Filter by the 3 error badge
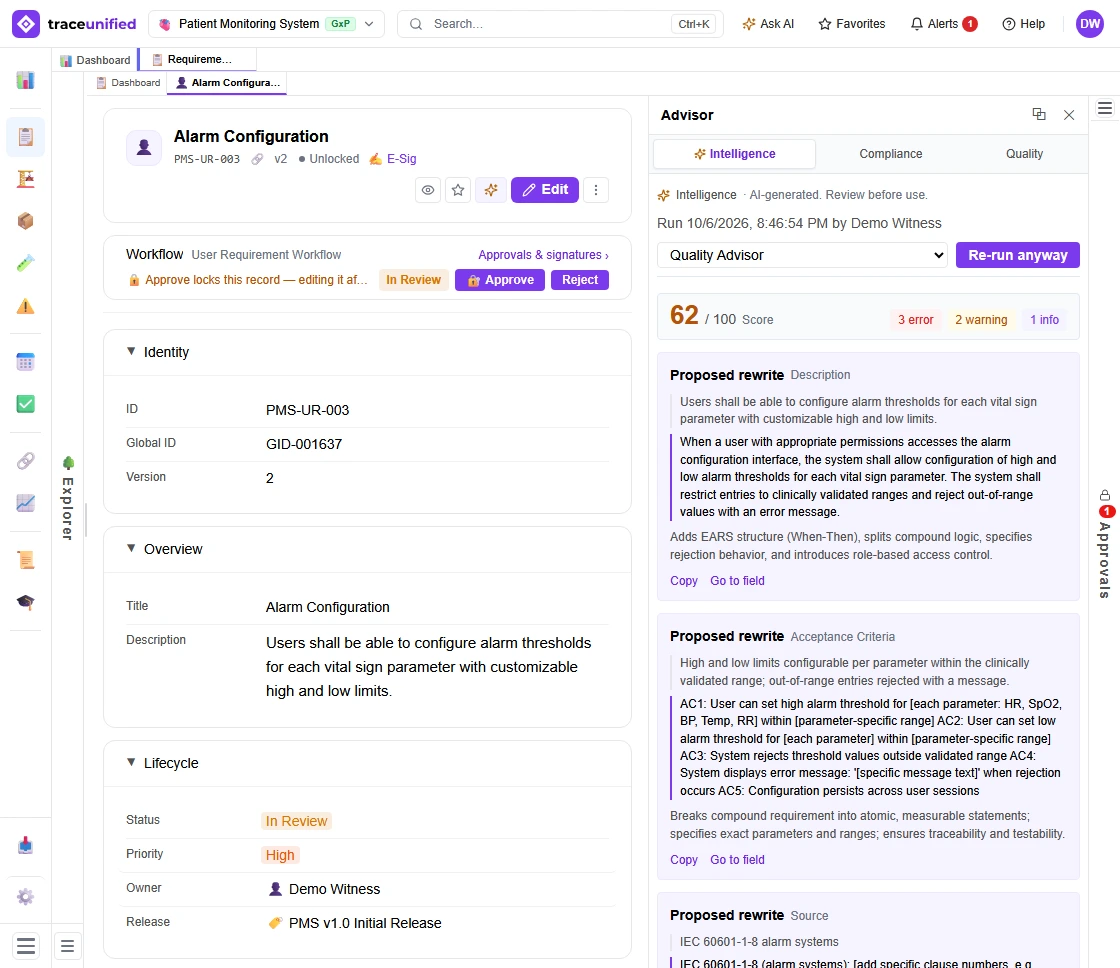1120x968 pixels. click(916, 319)
